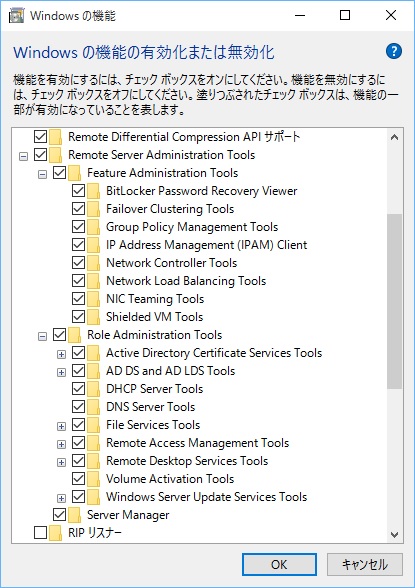Image resolution: width=415 pixels, height=588 pixels.
Task: Select the folder icon of Group Policy Management Tools
Action: point(94,227)
